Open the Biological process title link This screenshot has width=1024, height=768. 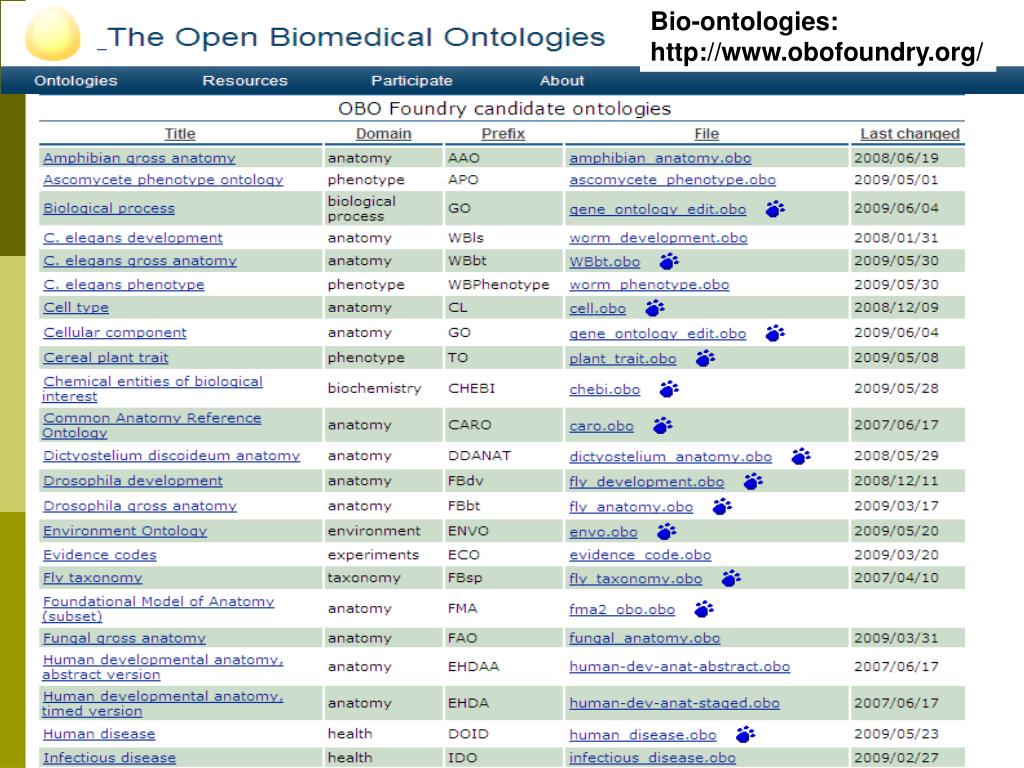(x=109, y=208)
